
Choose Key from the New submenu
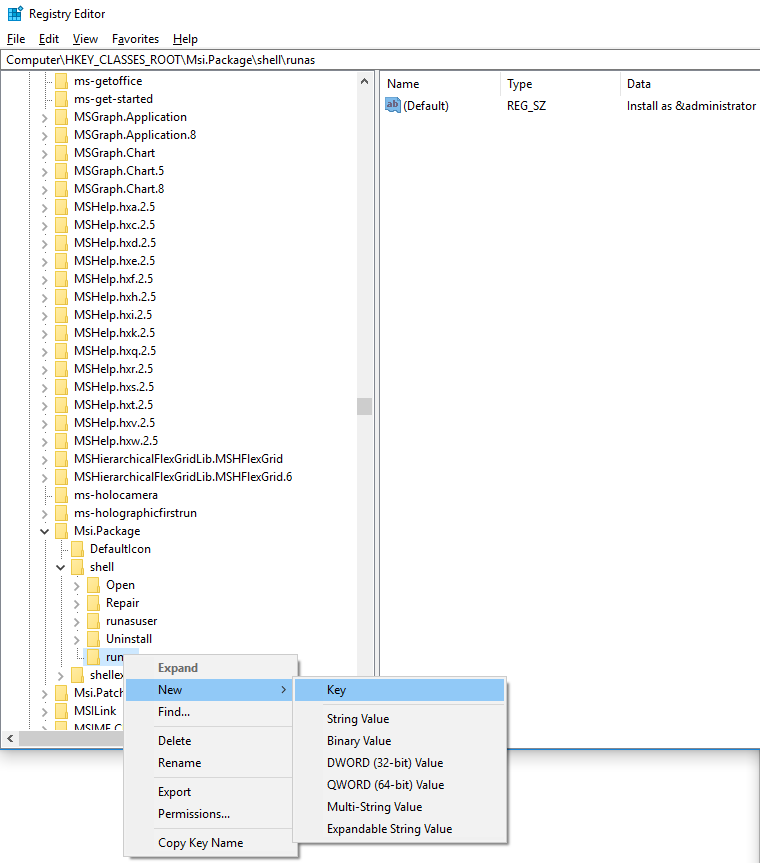pos(336,690)
